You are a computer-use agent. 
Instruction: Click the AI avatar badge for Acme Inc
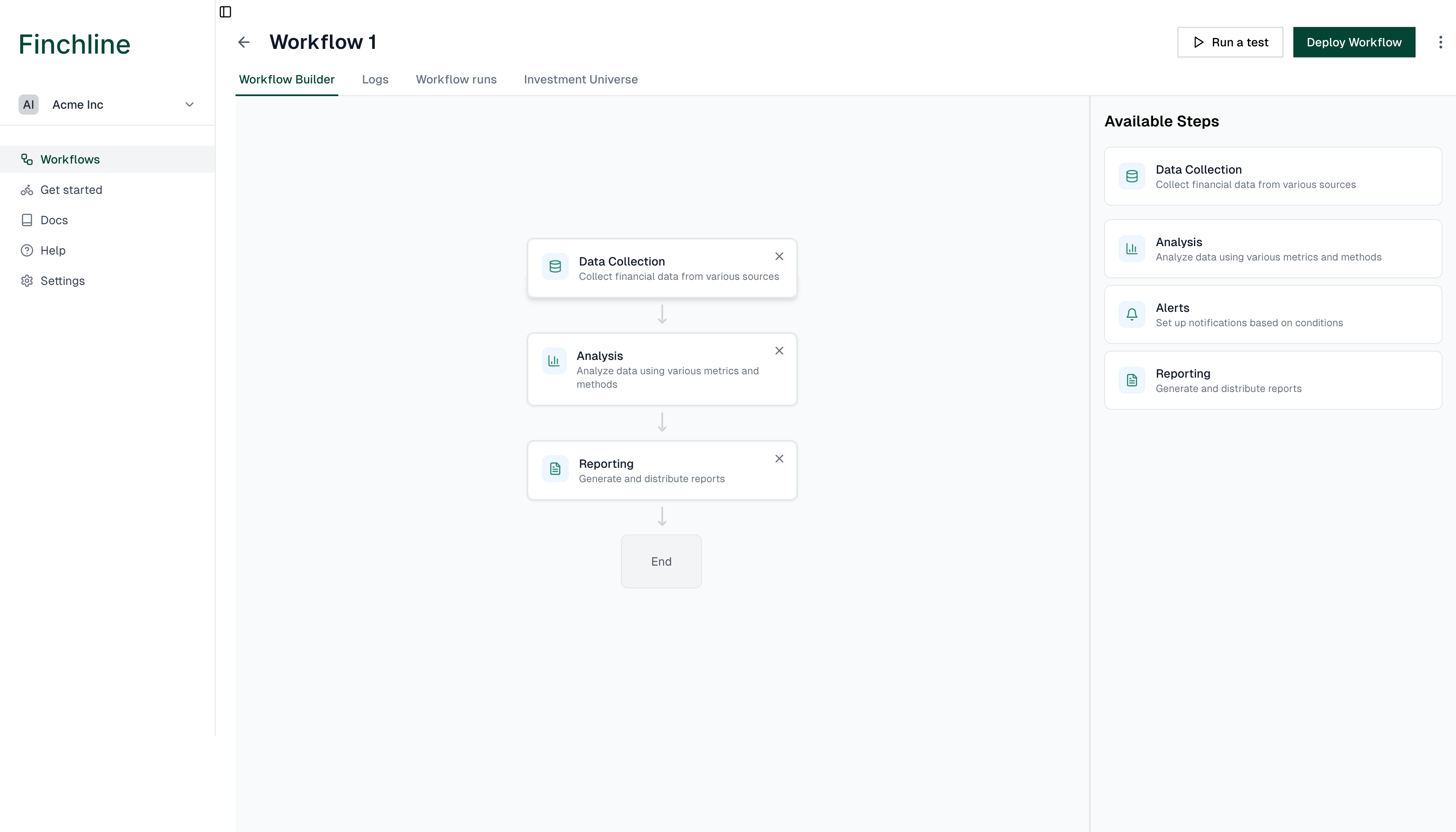[x=29, y=105]
